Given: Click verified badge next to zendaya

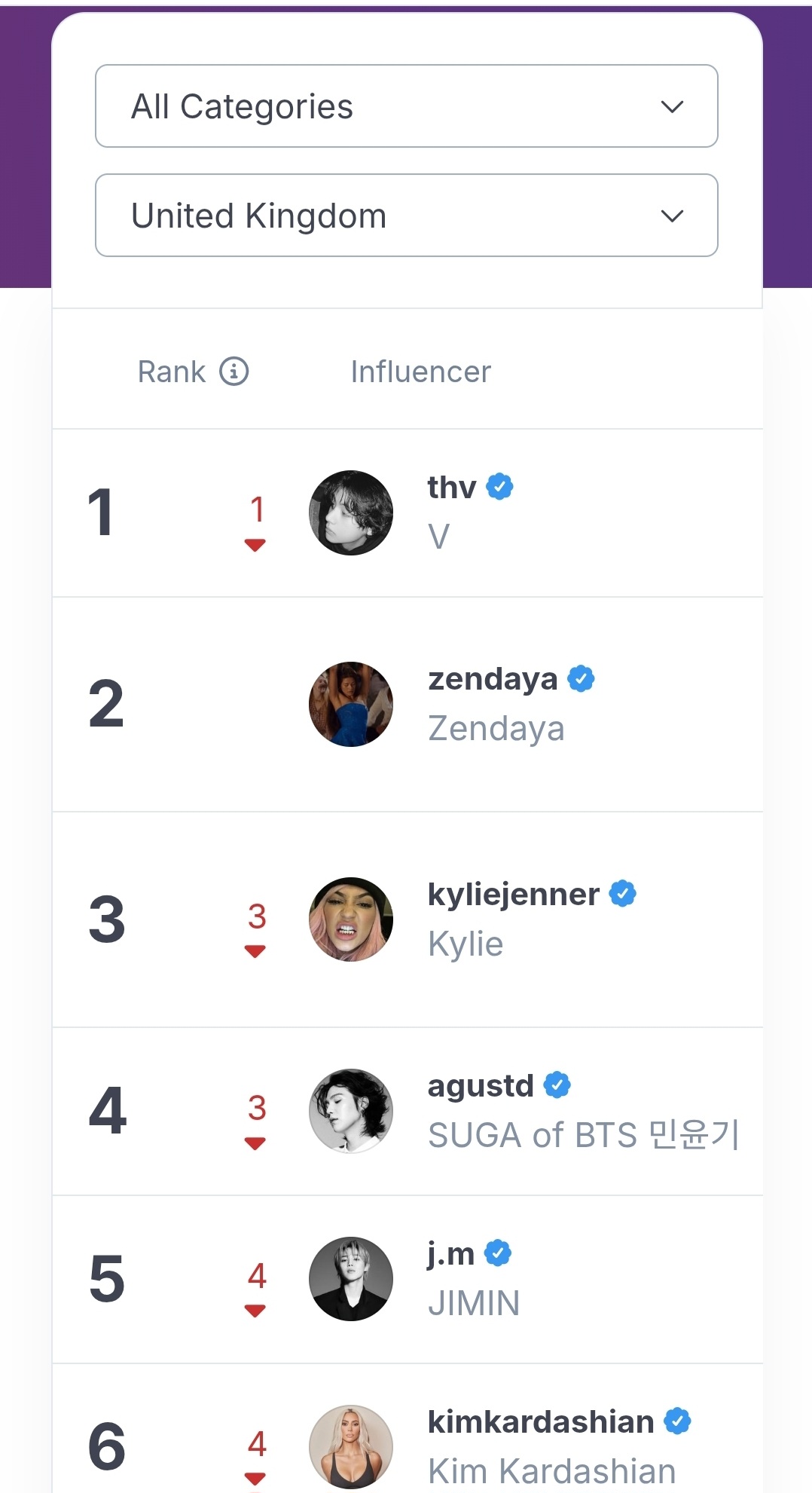Looking at the screenshot, I should pos(581,679).
